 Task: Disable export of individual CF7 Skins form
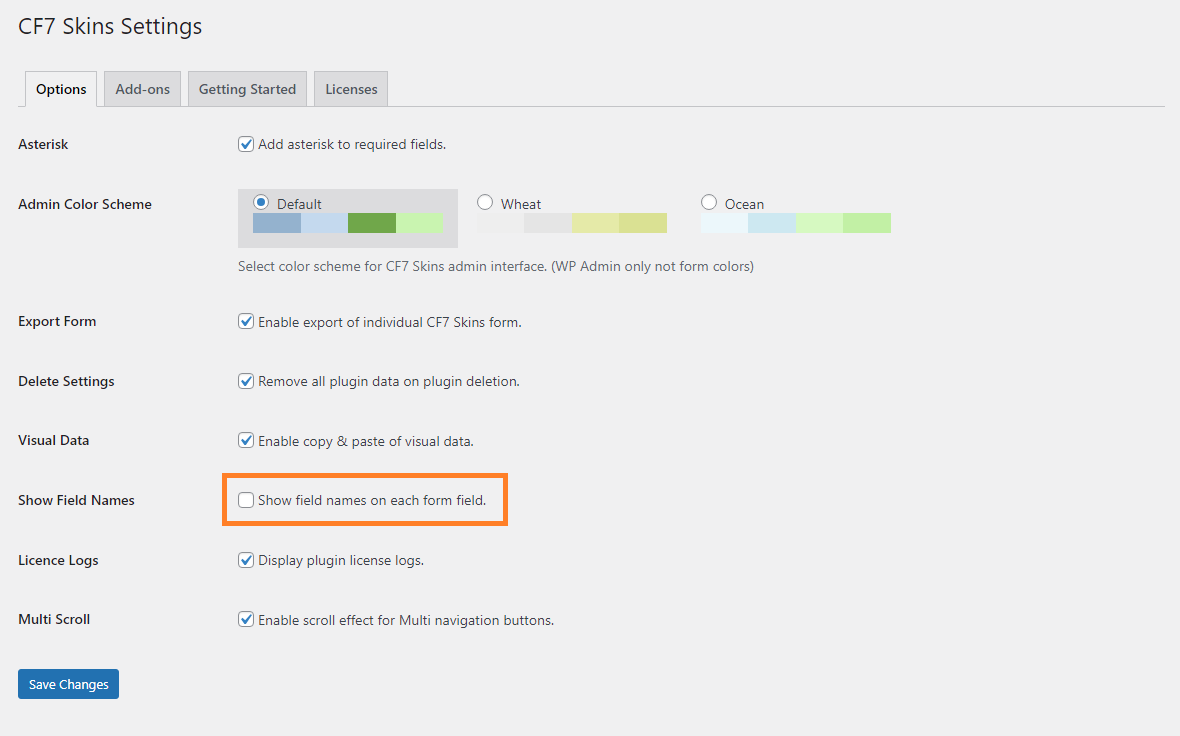click(x=246, y=322)
